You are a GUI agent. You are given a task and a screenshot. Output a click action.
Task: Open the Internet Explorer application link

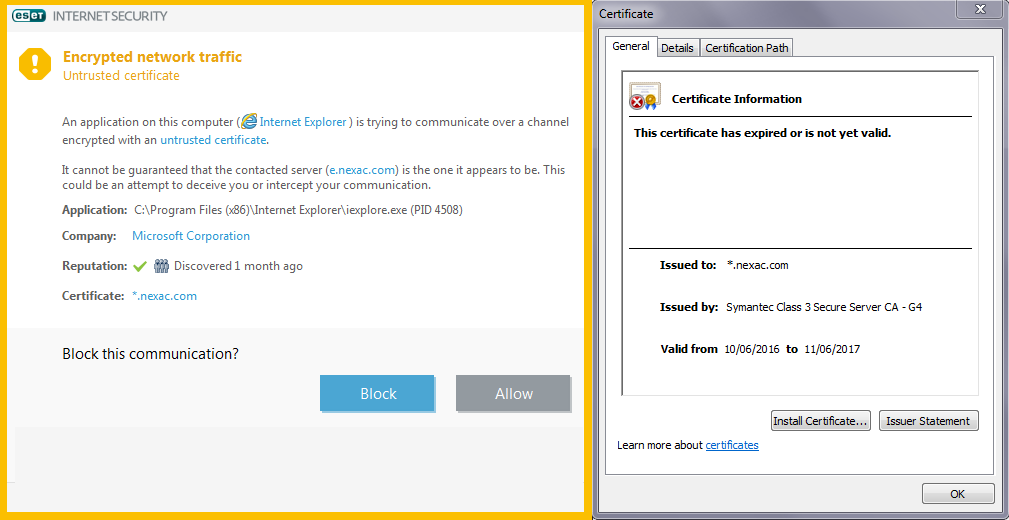(x=303, y=122)
